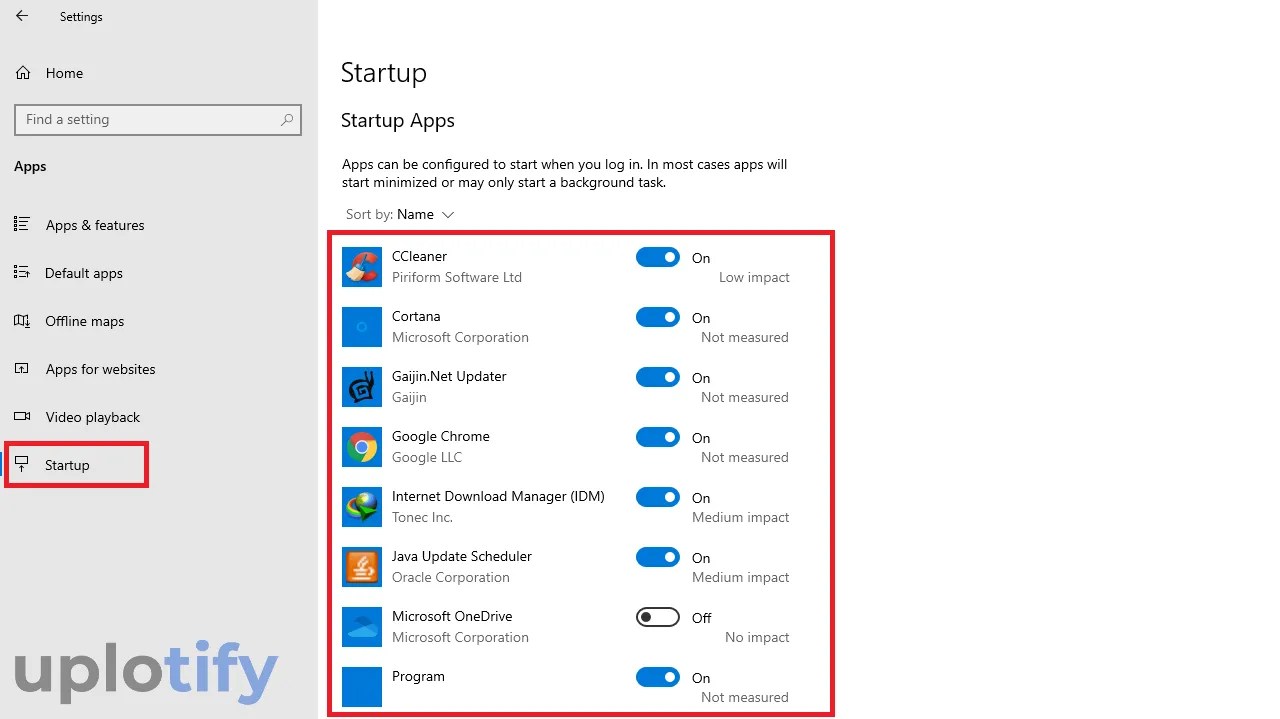The height and width of the screenshot is (719, 1280).
Task: Click the Java Update Scheduler icon
Action: (x=362, y=567)
